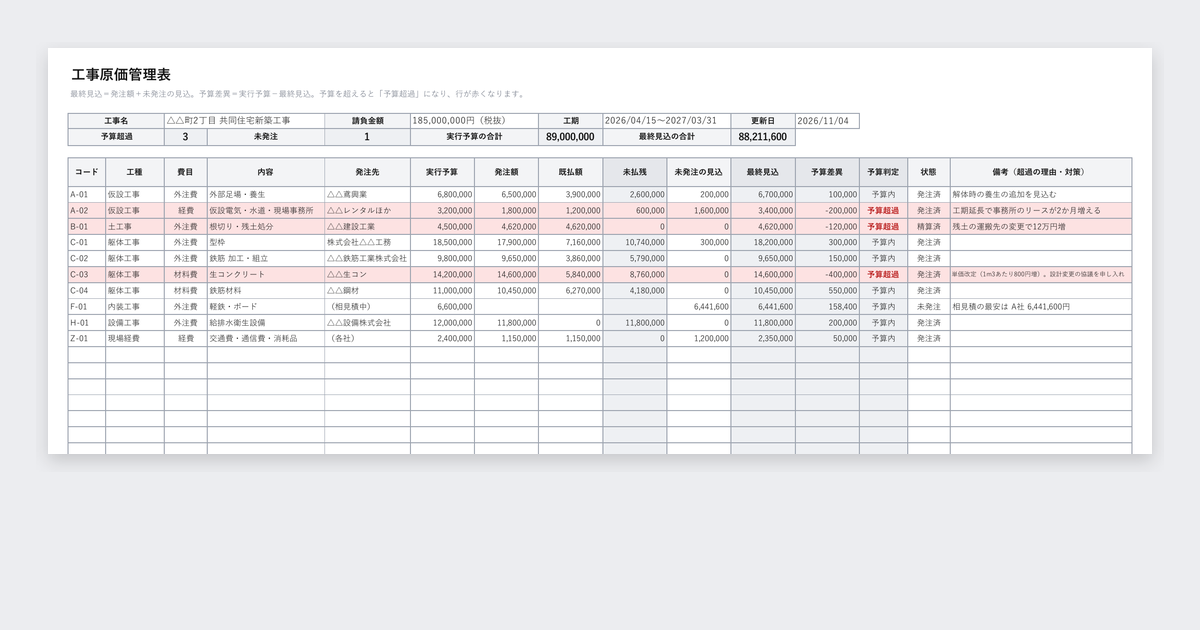Select code cell C-03
Screen dimensions: 1200x630
click(x=87, y=274)
